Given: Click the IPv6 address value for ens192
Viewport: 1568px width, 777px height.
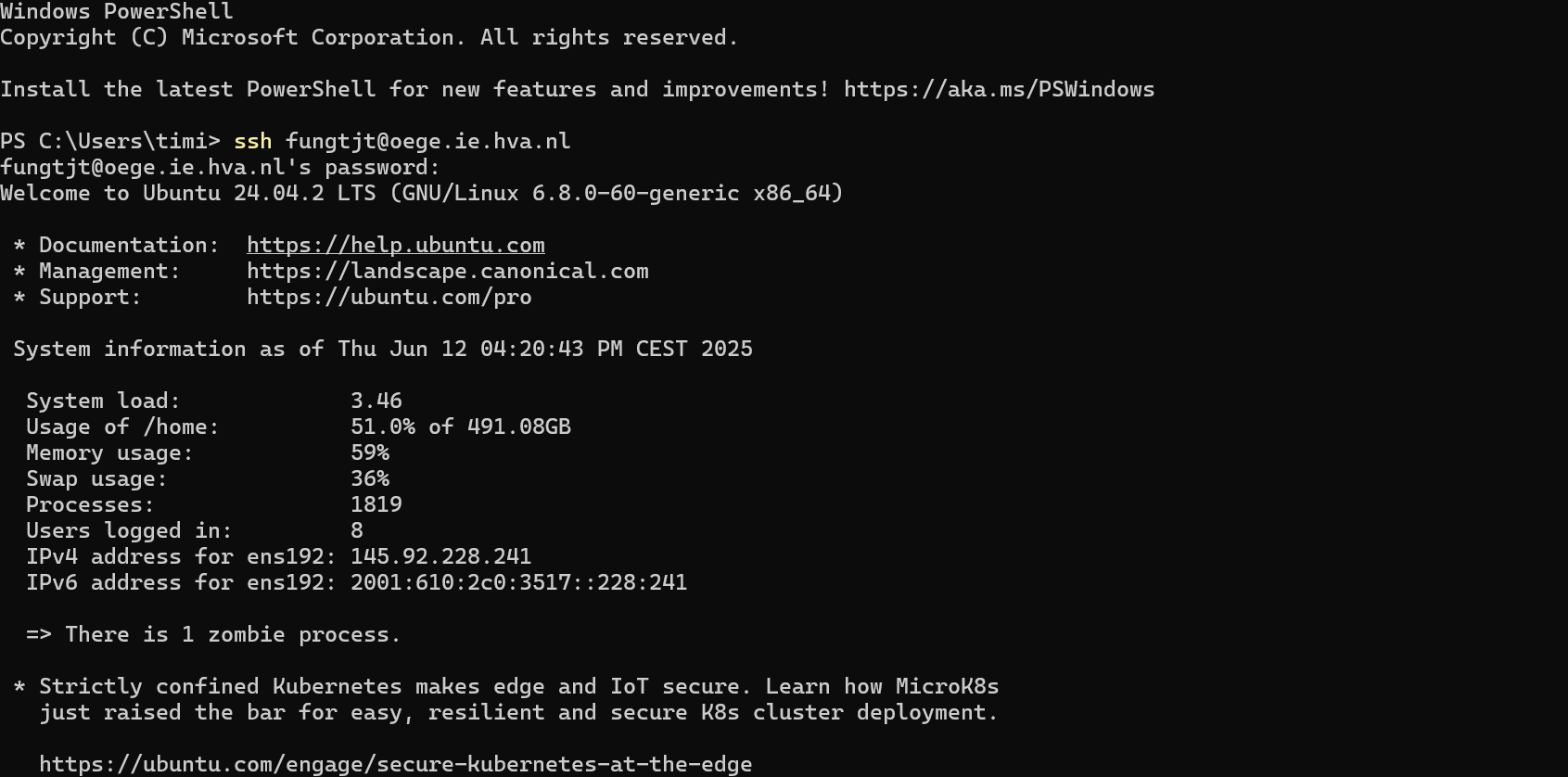Looking at the screenshot, I should coord(518,583).
